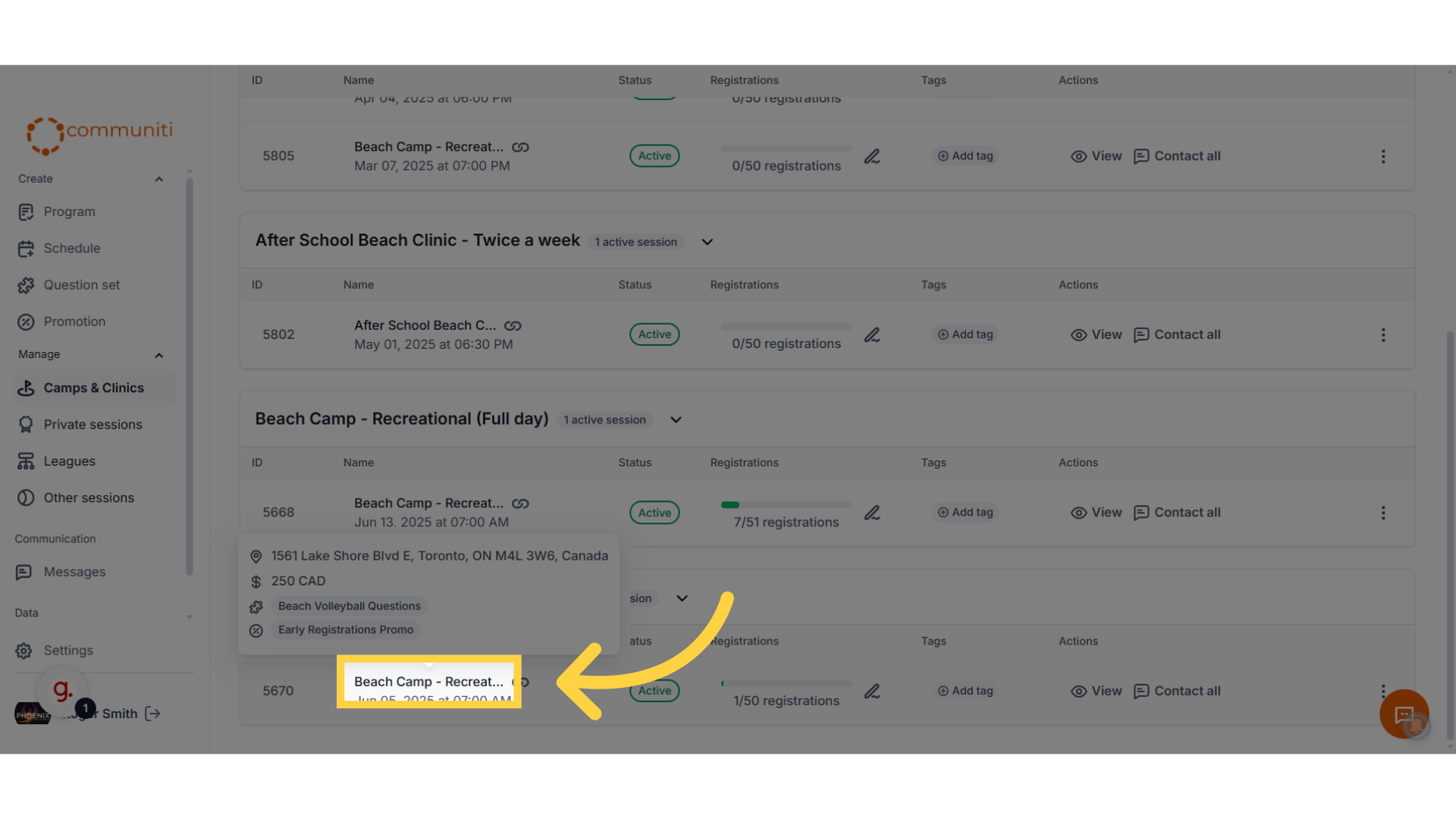1456x819 pixels.
Task: View session 5670 with eye icon
Action: coord(1096,691)
